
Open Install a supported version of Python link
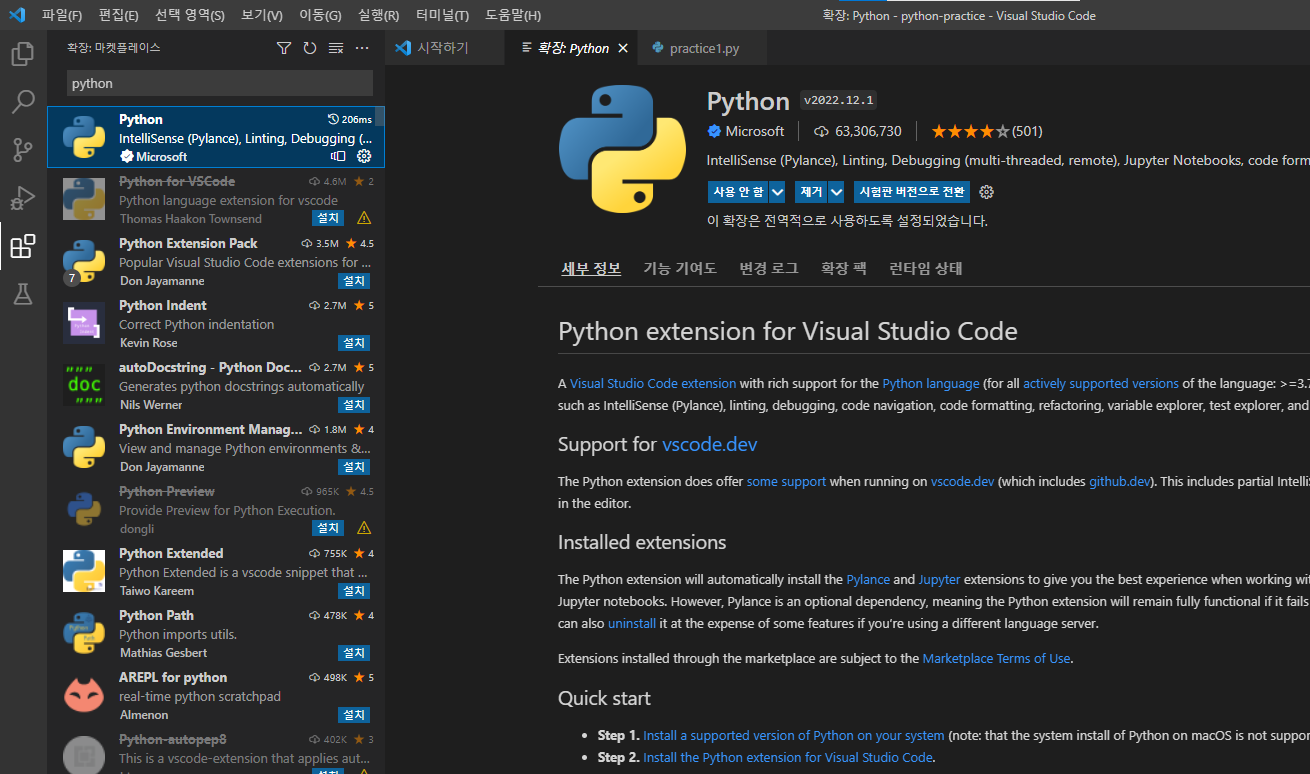pos(794,735)
